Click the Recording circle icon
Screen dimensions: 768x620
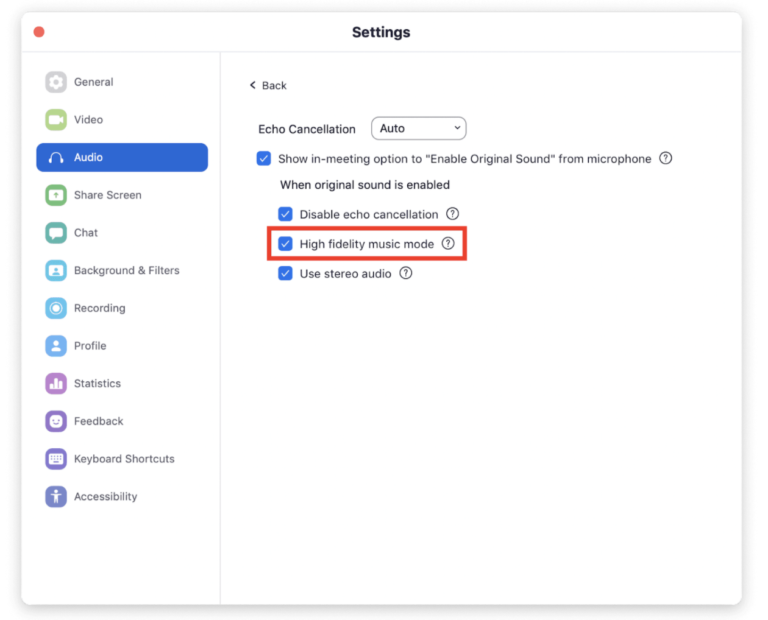pos(56,308)
